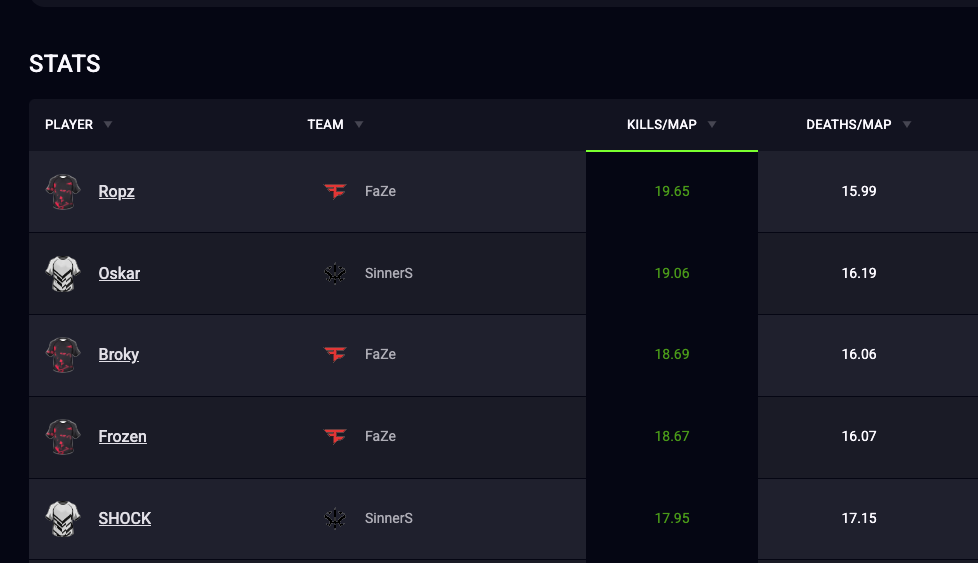Click FaZe logo in Frozen row
This screenshot has width=978, height=563.
pyautogui.click(x=335, y=436)
